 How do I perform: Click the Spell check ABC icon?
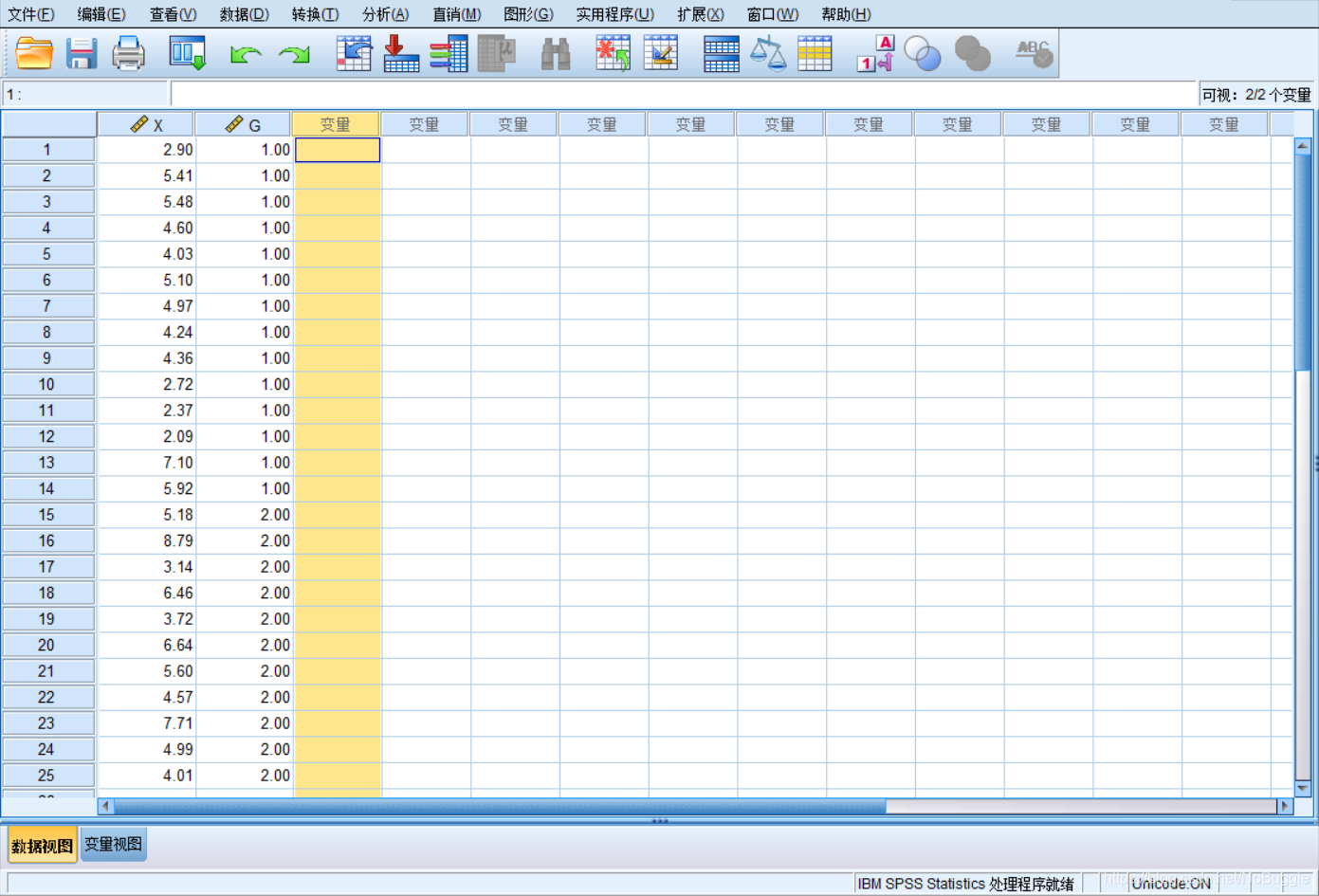pos(1033,53)
